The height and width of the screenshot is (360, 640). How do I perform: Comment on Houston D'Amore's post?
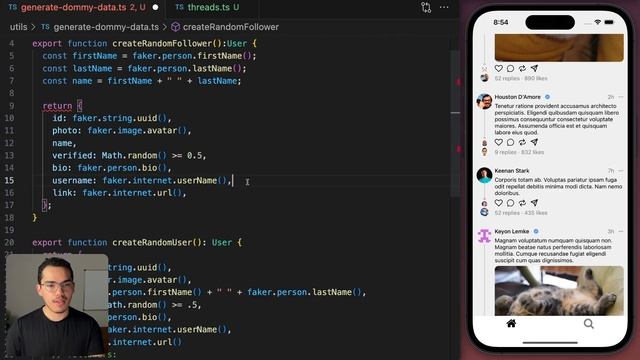point(510,142)
